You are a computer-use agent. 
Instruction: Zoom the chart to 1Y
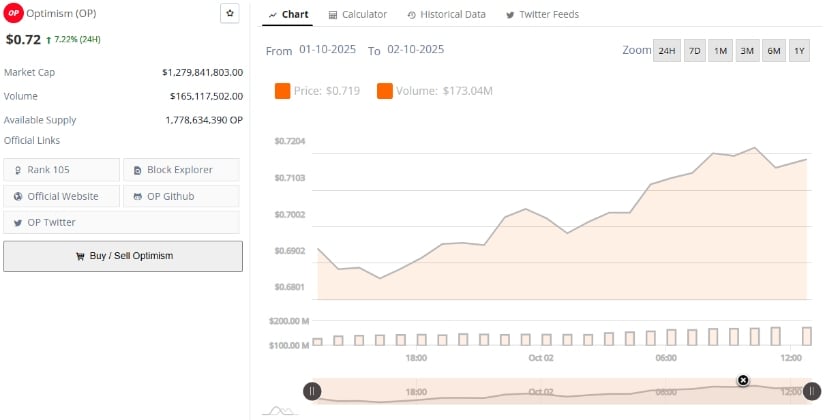pos(799,51)
